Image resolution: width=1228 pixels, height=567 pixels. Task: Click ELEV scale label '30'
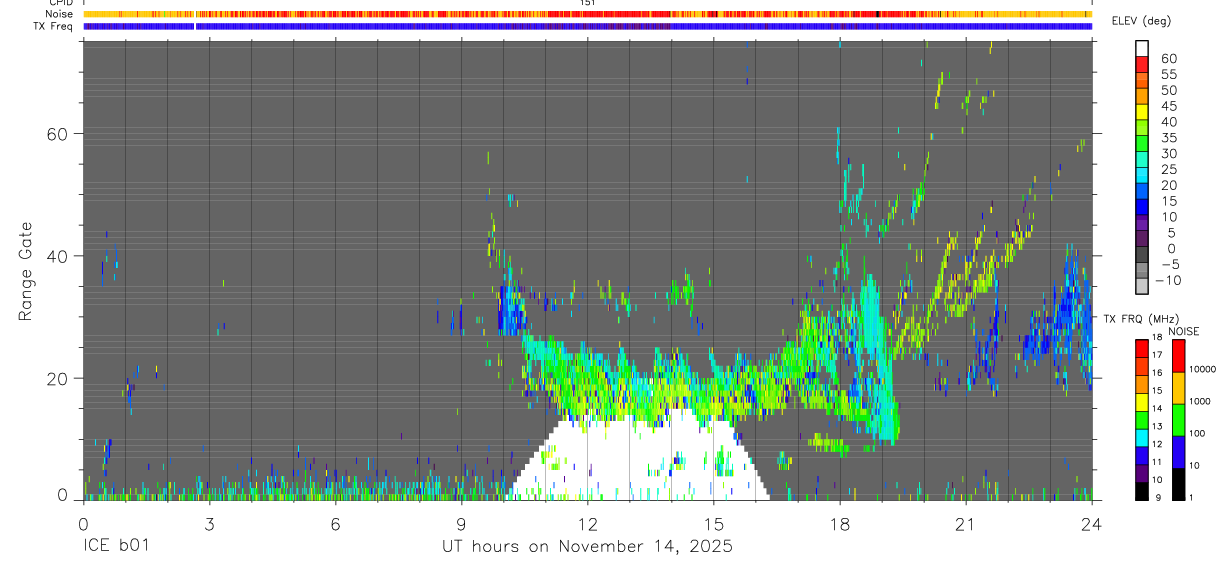1168,154
